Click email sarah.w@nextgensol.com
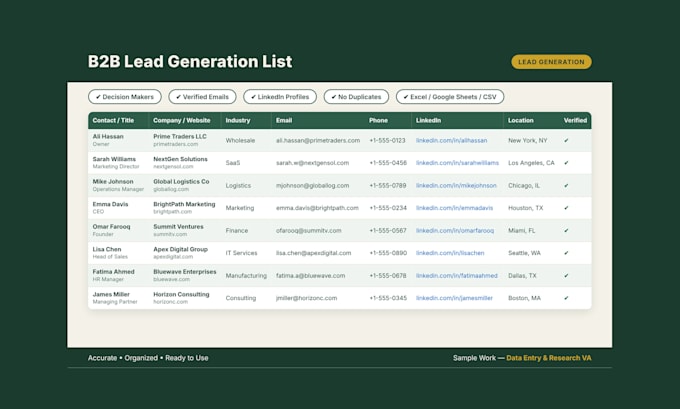 click(313, 163)
